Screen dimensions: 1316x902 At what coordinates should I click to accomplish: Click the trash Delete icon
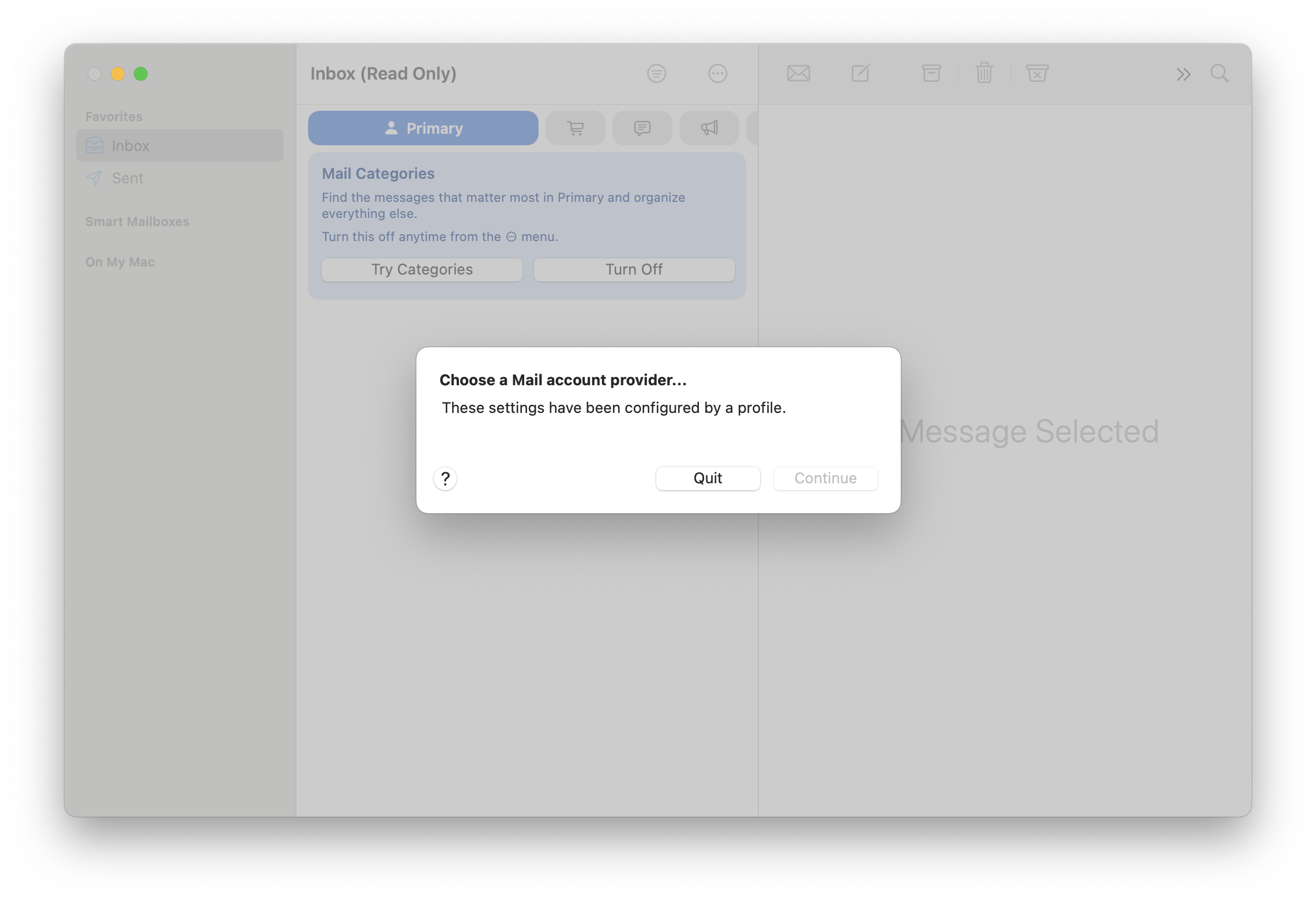[x=984, y=74]
